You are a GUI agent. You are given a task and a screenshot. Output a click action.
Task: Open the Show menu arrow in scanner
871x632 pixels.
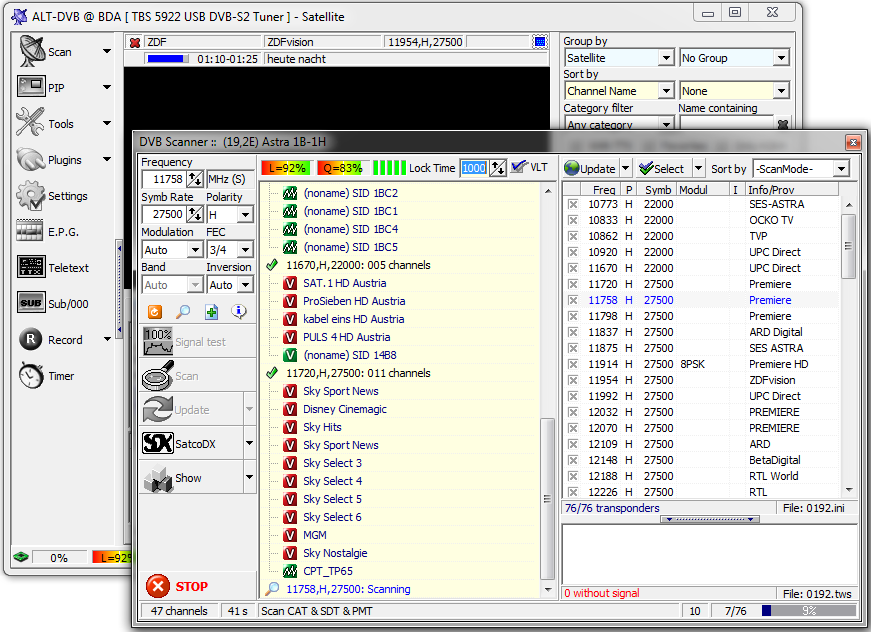click(x=249, y=477)
